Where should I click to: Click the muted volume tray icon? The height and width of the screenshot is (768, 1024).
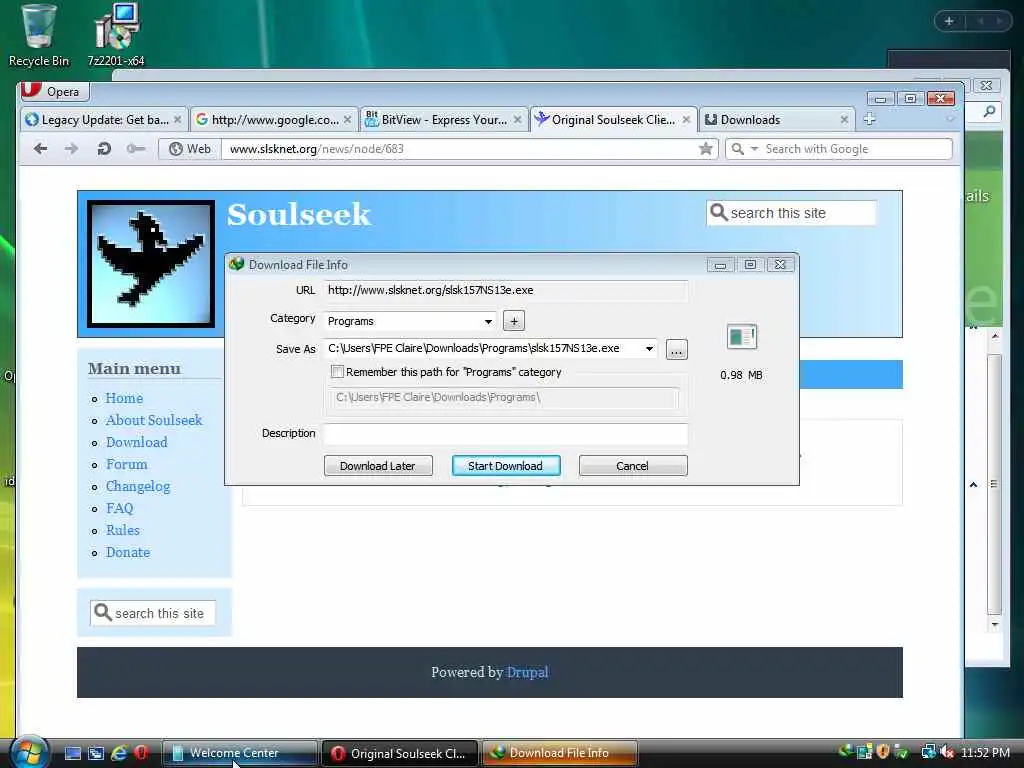pyautogui.click(x=946, y=752)
